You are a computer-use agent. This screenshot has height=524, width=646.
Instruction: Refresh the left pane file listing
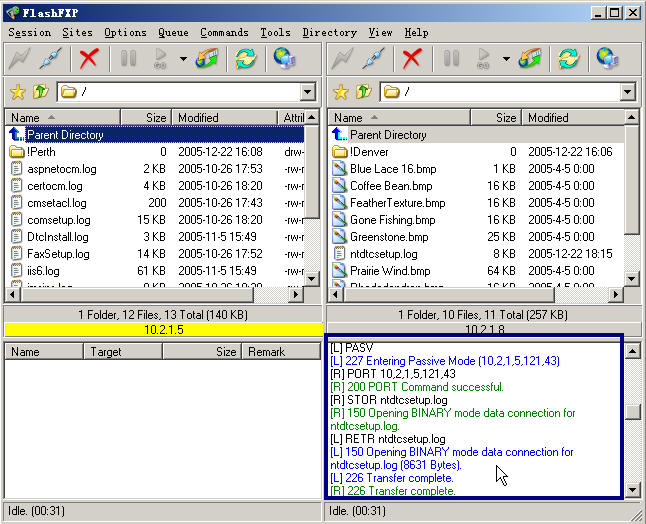click(x=246, y=58)
